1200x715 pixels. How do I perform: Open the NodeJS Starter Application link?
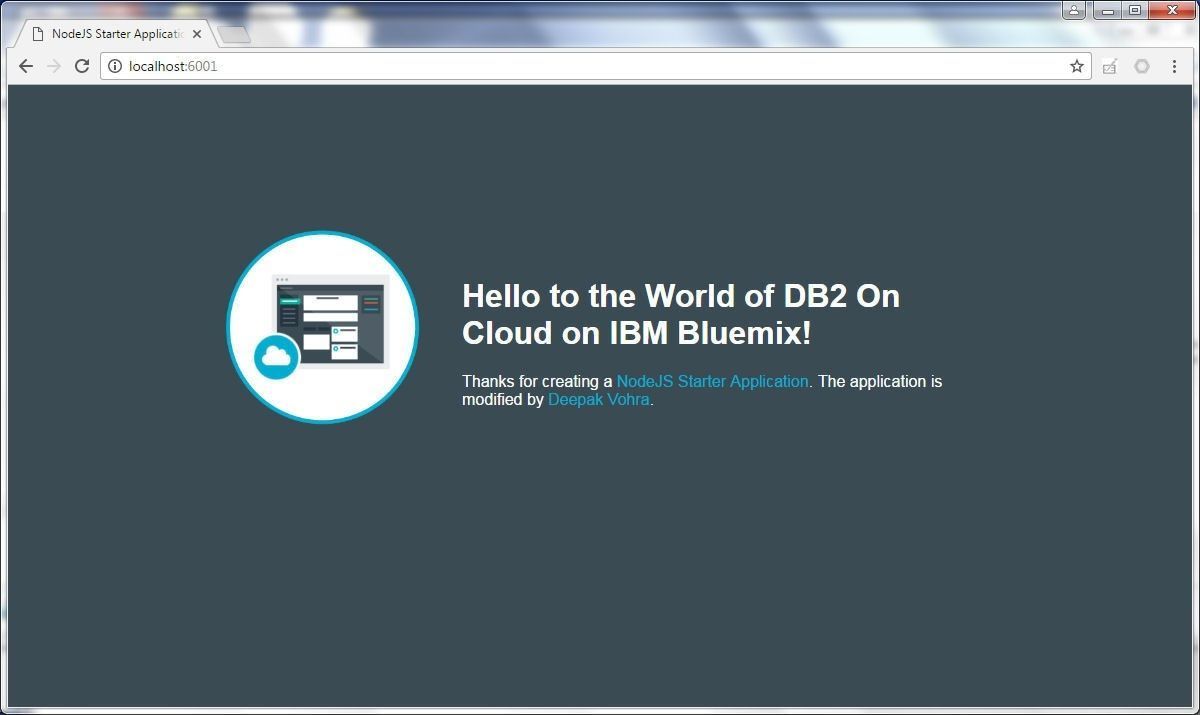712,381
